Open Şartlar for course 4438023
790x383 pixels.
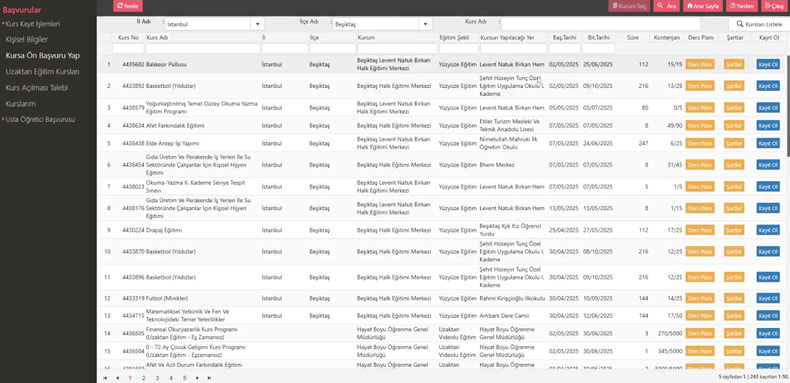(x=734, y=186)
